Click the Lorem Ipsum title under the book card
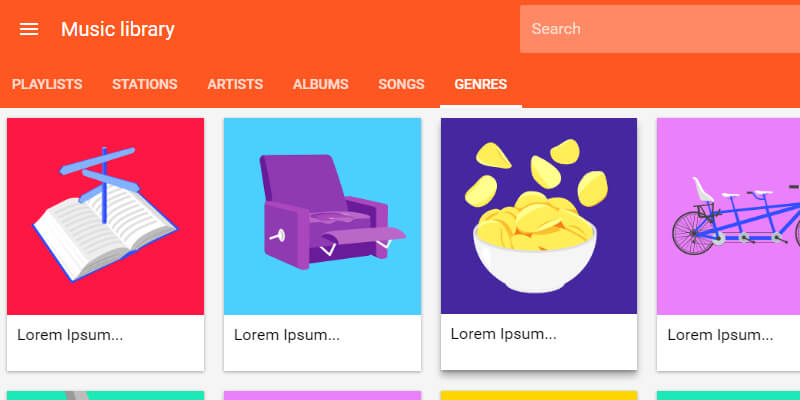This screenshot has height=400, width=800. (x=70, y=334)
